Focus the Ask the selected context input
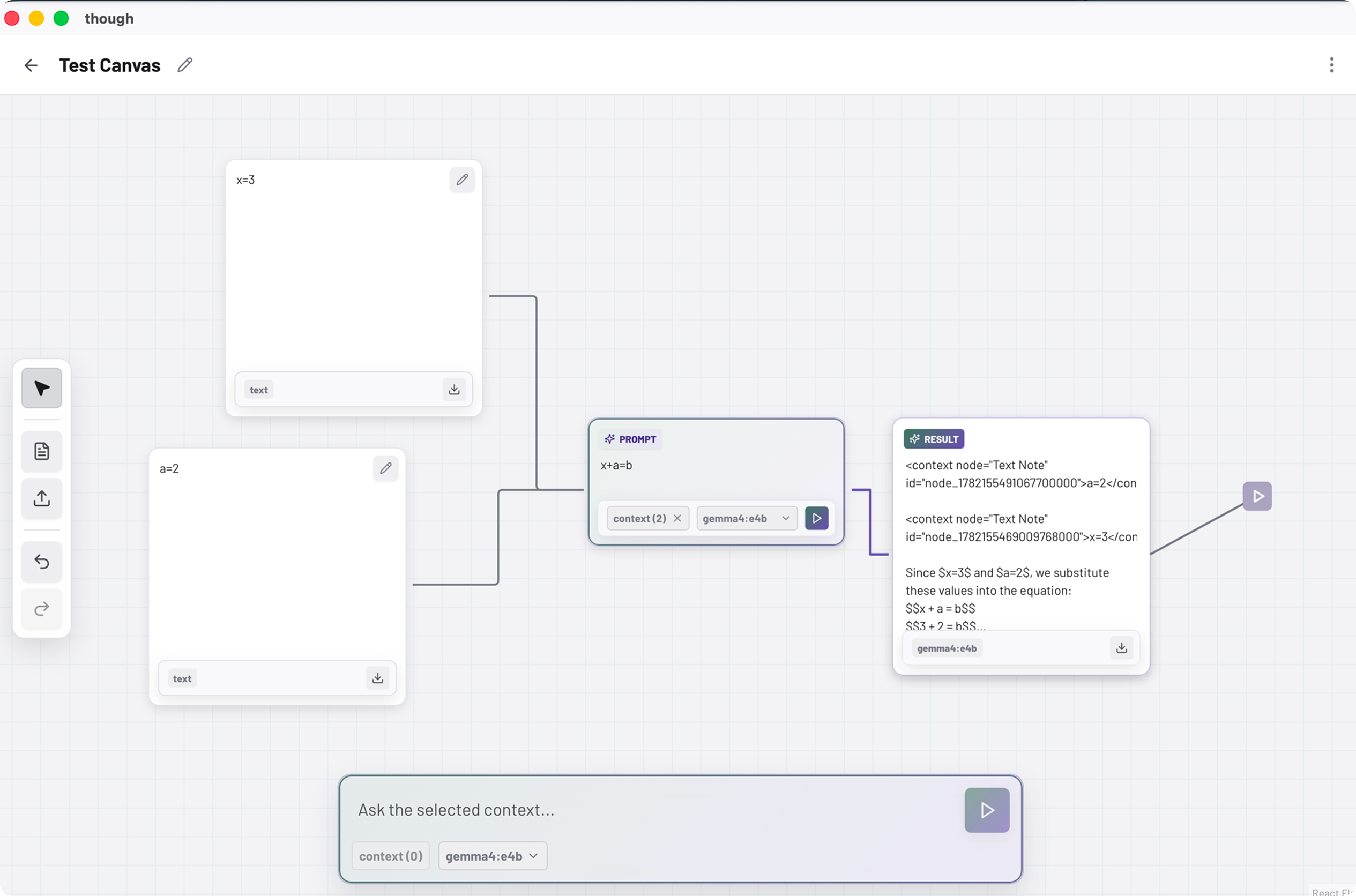The width and height of the screenshot is (1356, 896). click(x=651, y=810)
